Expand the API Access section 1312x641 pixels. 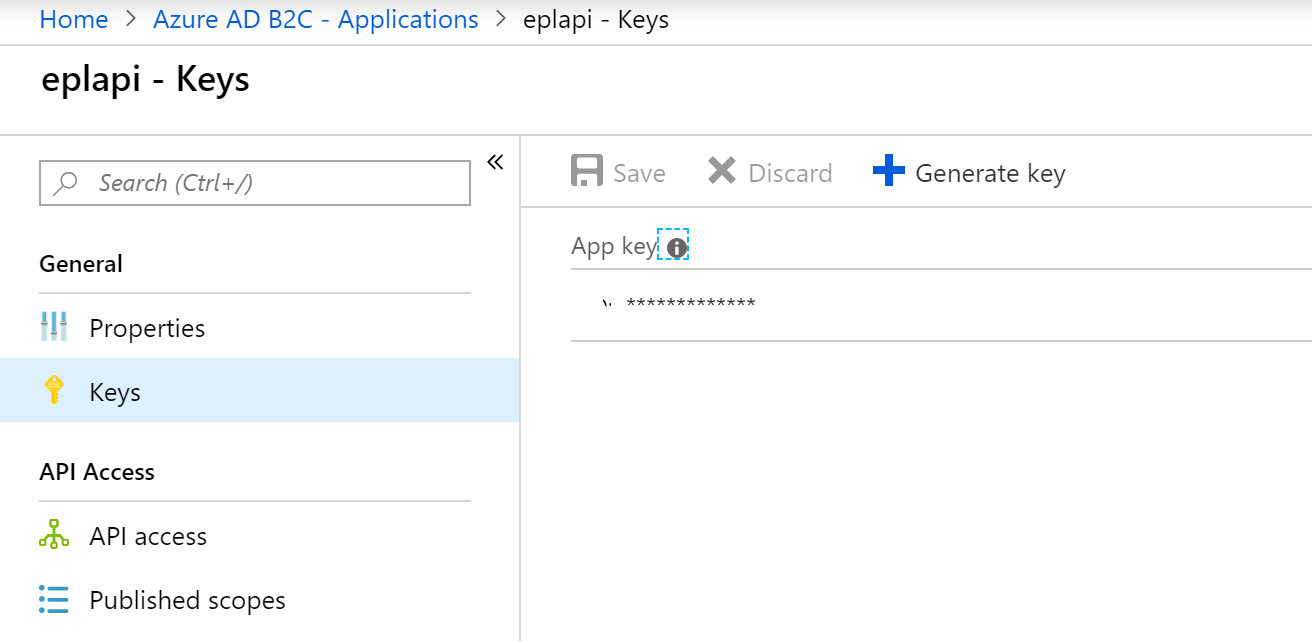96,471
